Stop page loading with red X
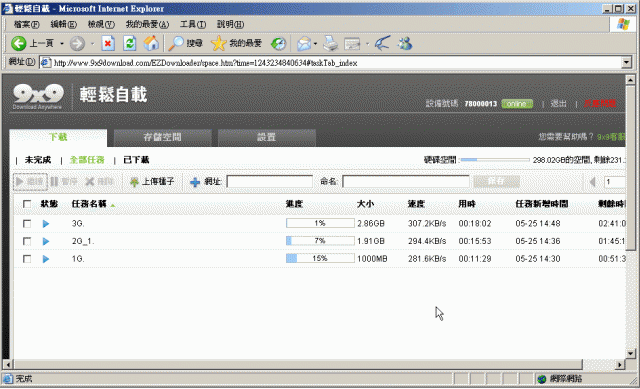 tap(108, 43)
